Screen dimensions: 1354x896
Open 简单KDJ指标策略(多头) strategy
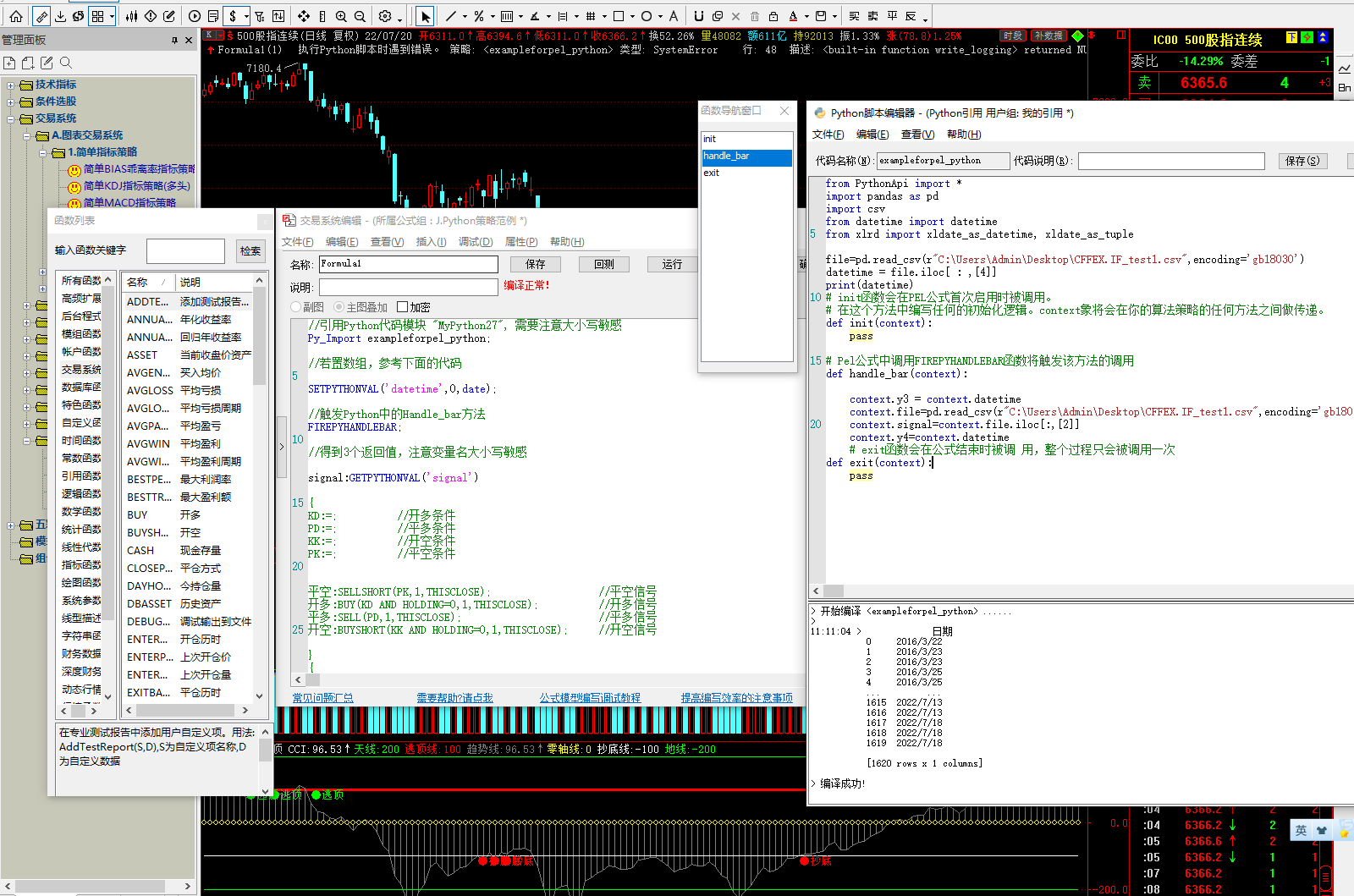[x=136, y=186]
